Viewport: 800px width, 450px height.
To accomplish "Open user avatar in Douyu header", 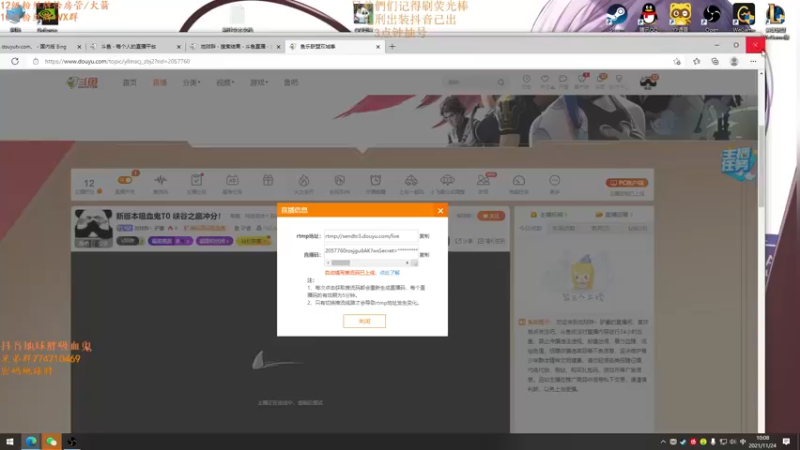I will 648,81.
